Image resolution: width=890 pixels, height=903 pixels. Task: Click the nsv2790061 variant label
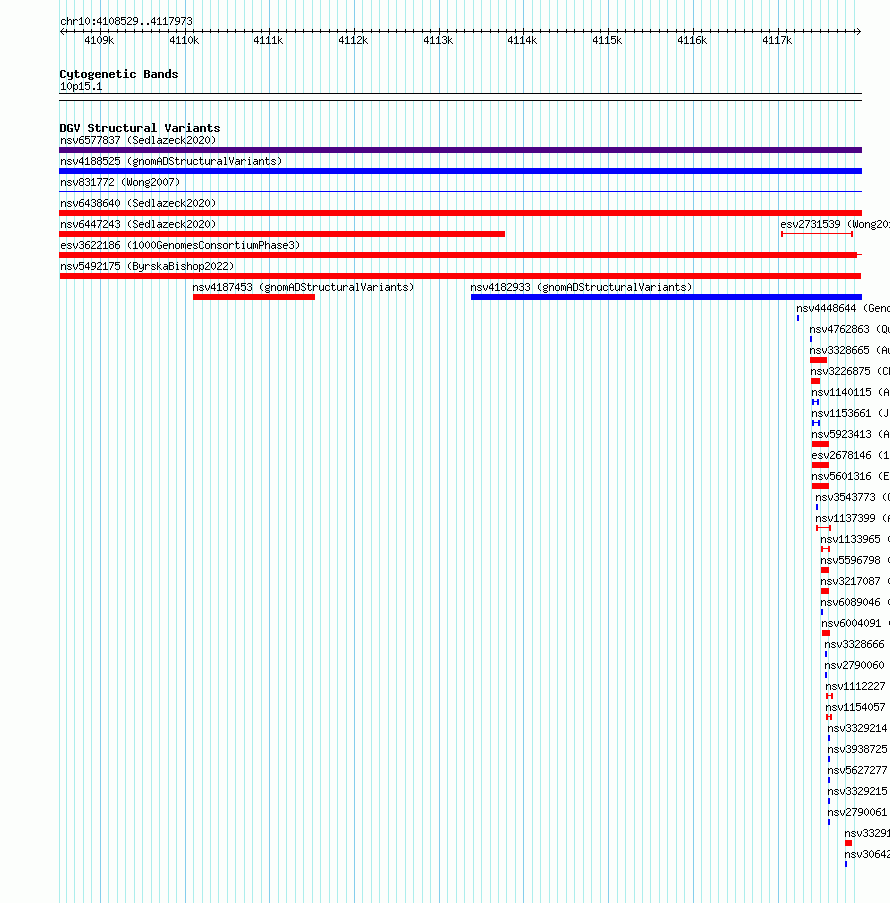click(858, 813)
